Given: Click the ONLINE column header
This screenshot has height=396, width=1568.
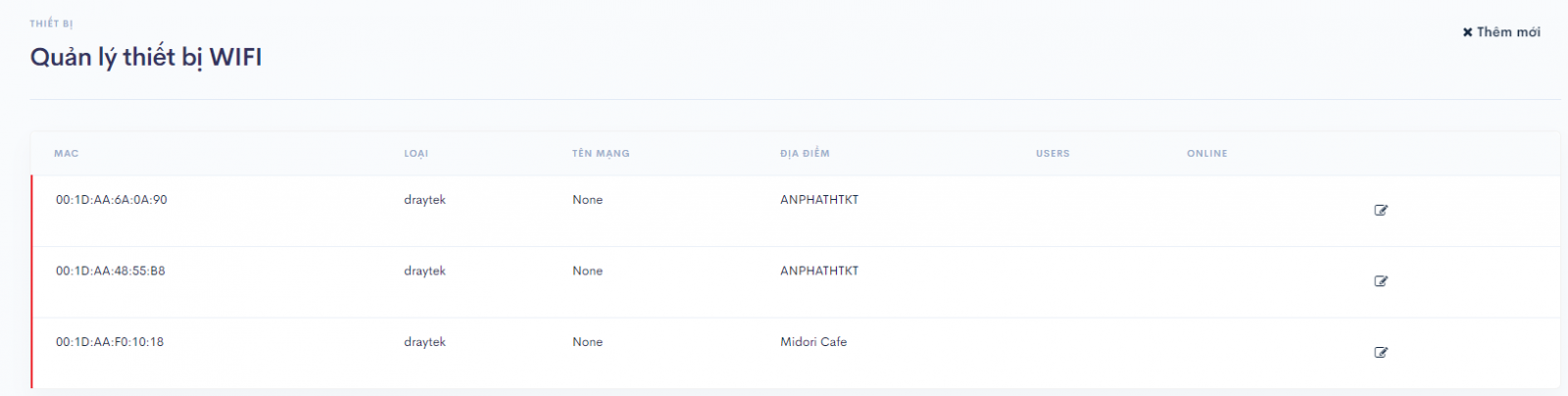Looking at the screenshot, I should coord(1207,154).
